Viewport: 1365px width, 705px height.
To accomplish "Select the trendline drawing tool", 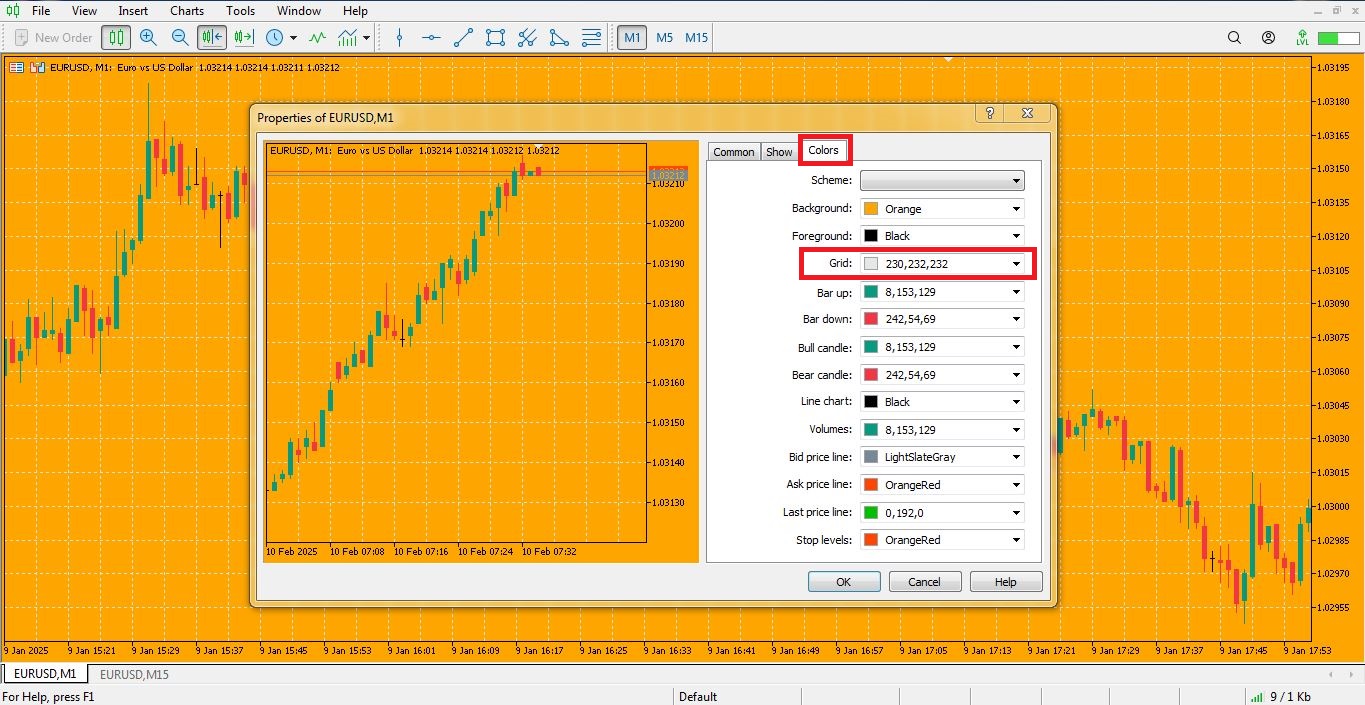I will point(463,38).
